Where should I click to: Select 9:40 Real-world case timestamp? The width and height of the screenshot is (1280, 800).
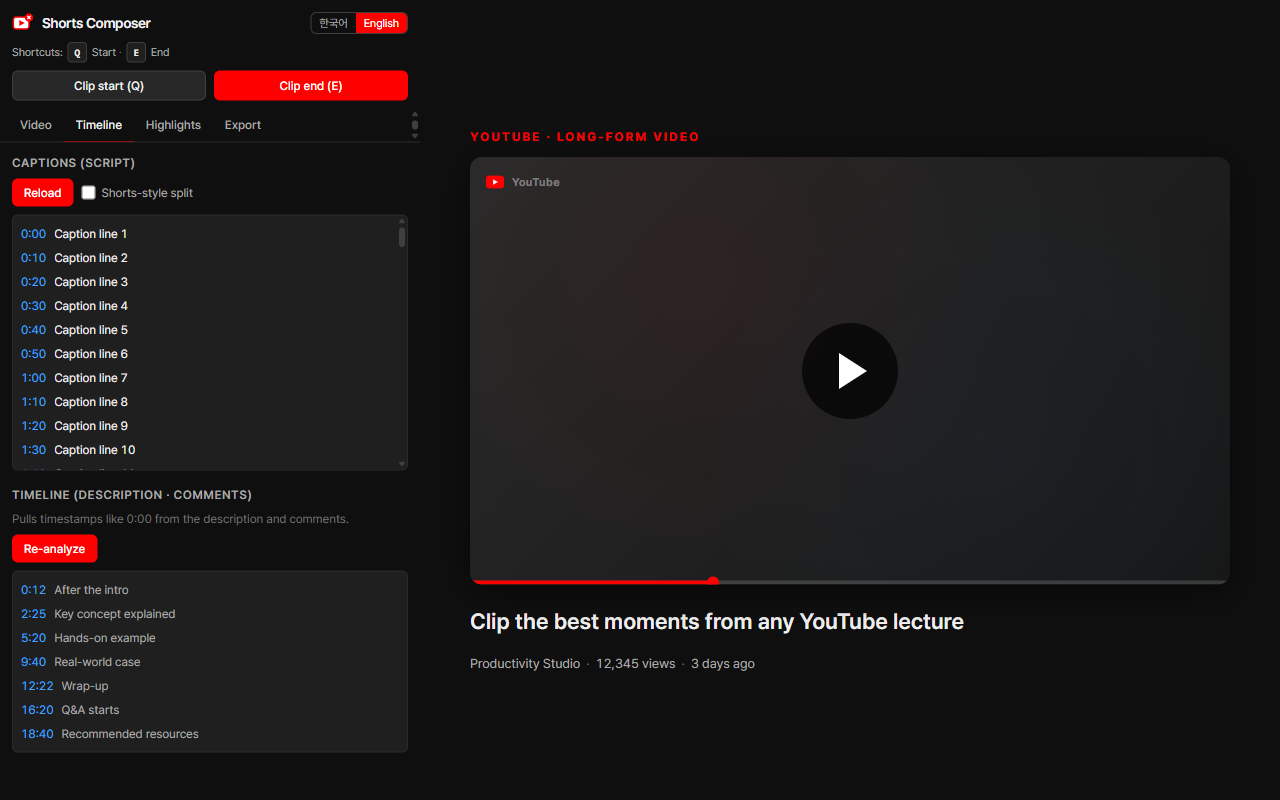pyautogui.click(x=210, y=662)
